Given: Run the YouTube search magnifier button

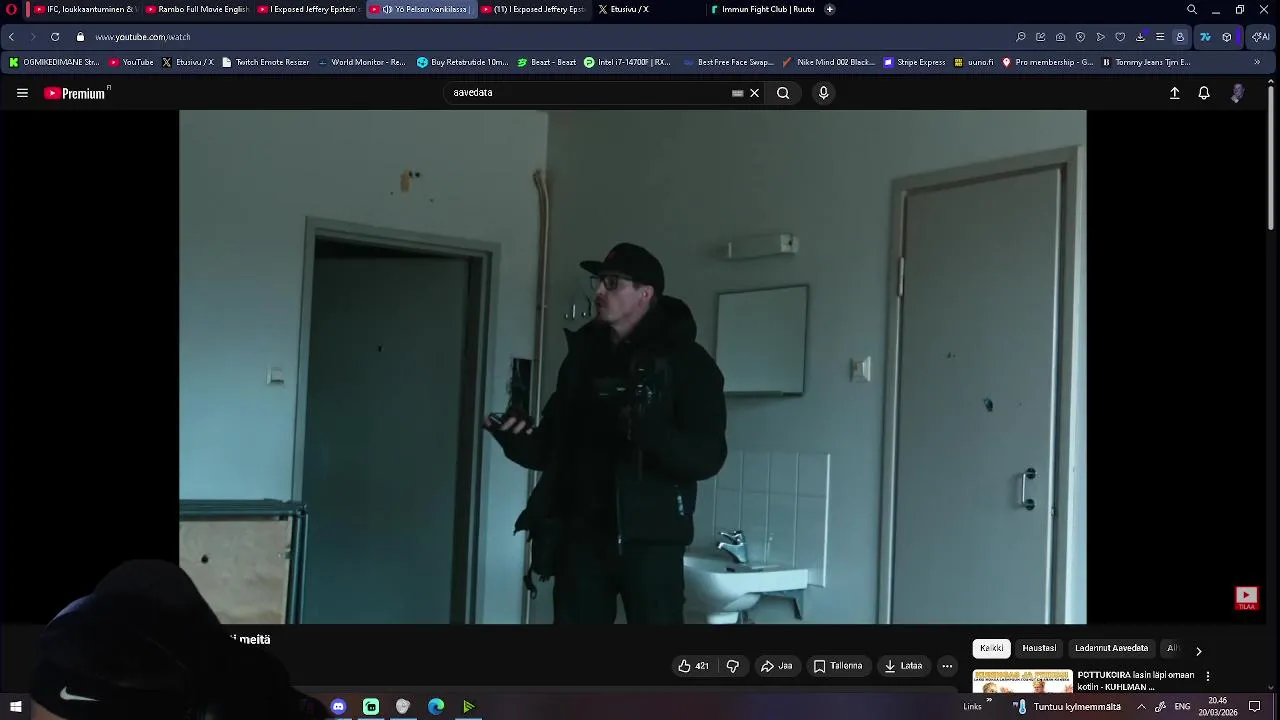Looking at the screenshot, I should 783,93.
